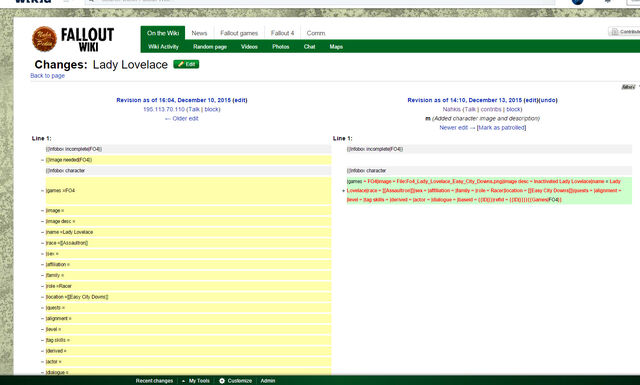Open Nahkis user page
The width and height of the screenshot is (640, 385).
451,109
